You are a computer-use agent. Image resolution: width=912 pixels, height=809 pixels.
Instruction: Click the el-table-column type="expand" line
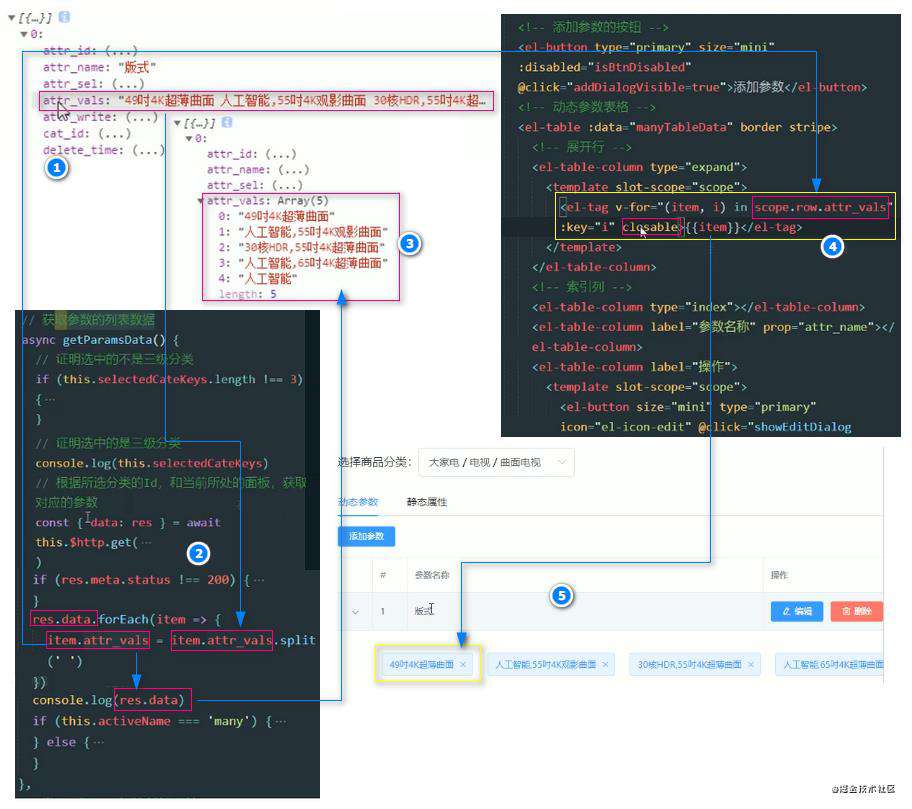(639, 167)
